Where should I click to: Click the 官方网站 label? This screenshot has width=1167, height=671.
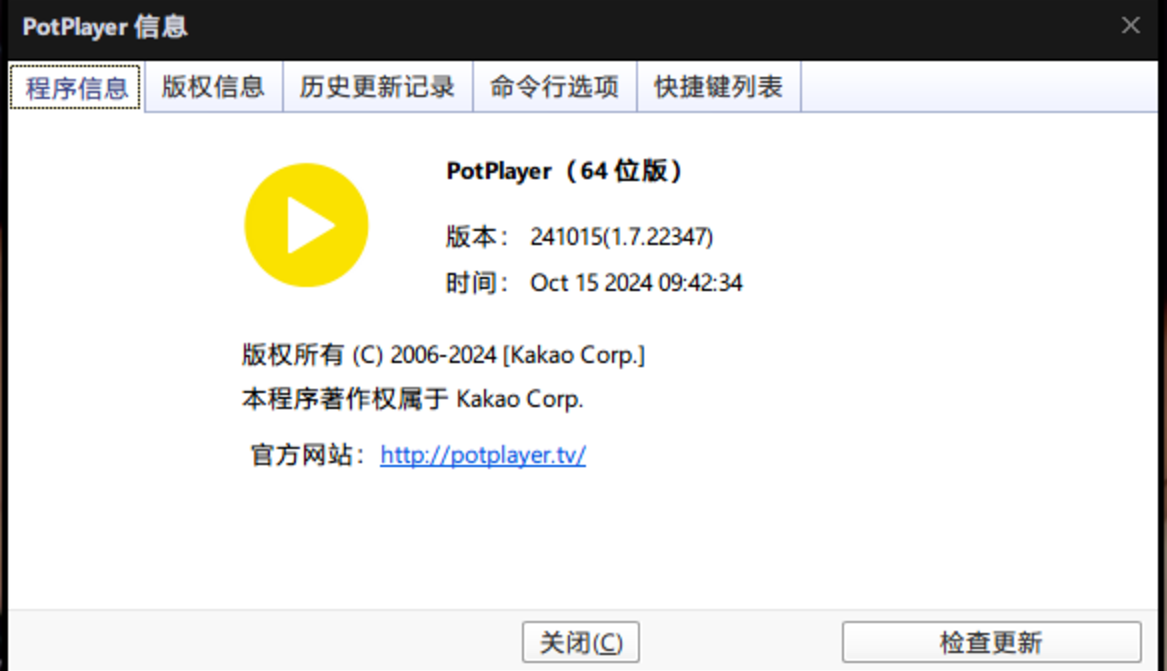click(x=307, y=455)
